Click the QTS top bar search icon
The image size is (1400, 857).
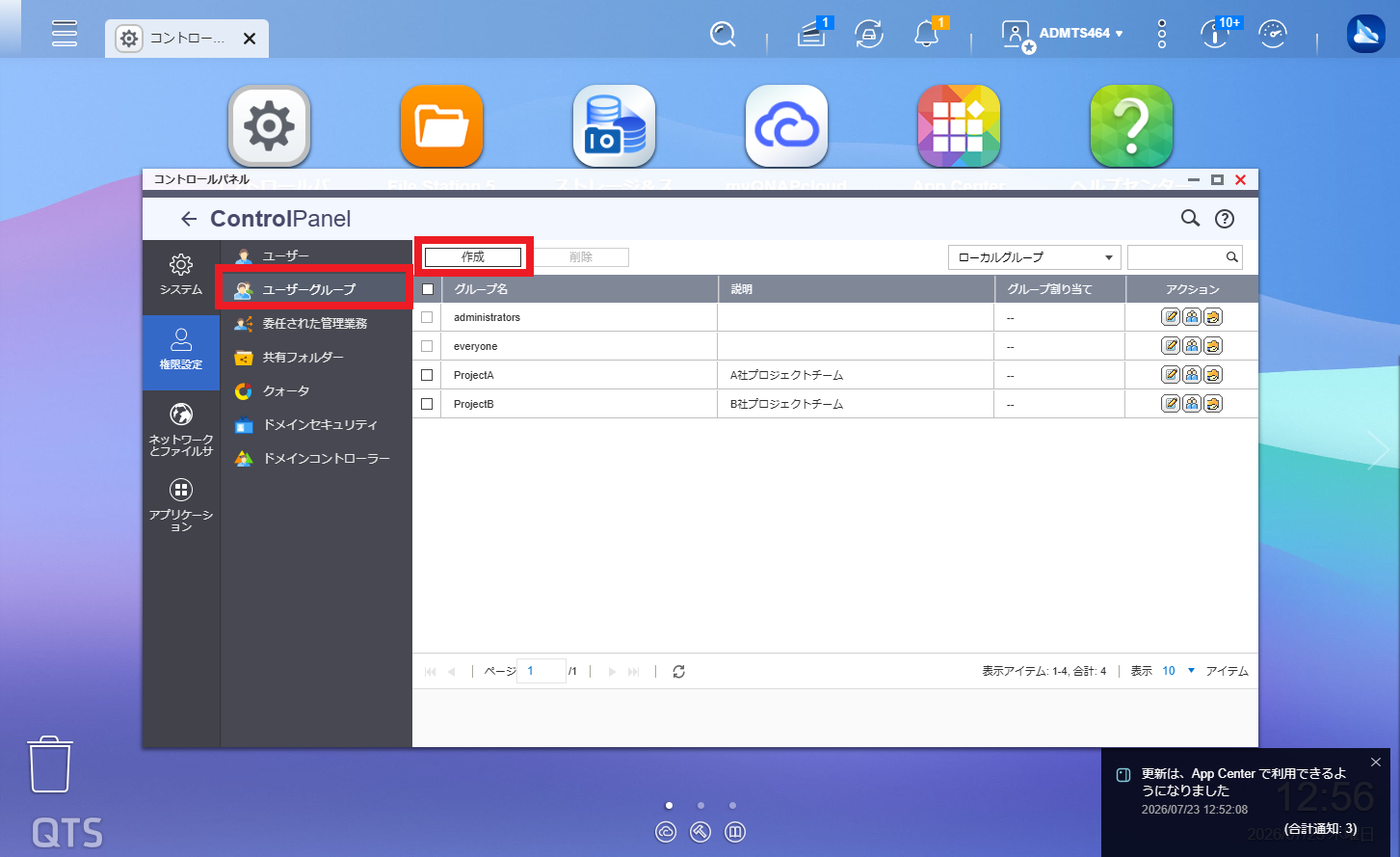click(x=722, y=35)
